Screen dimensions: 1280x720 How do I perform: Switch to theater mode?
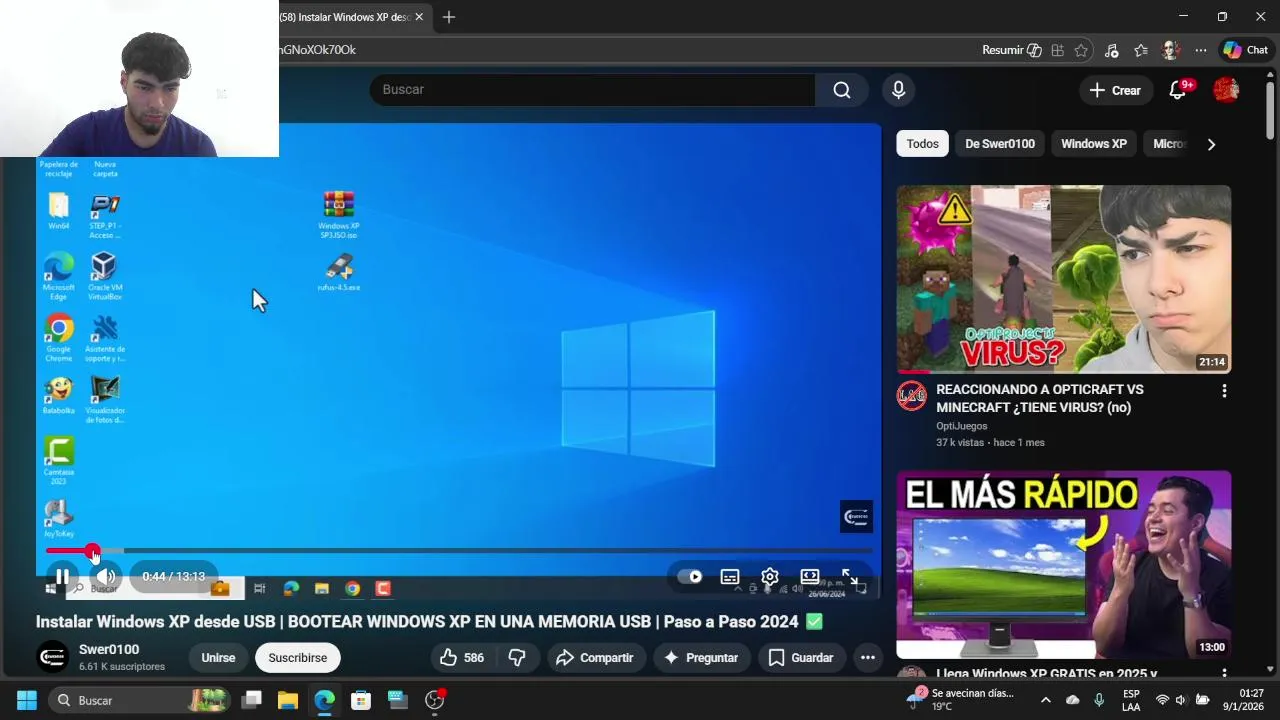[x=810, y=577]
